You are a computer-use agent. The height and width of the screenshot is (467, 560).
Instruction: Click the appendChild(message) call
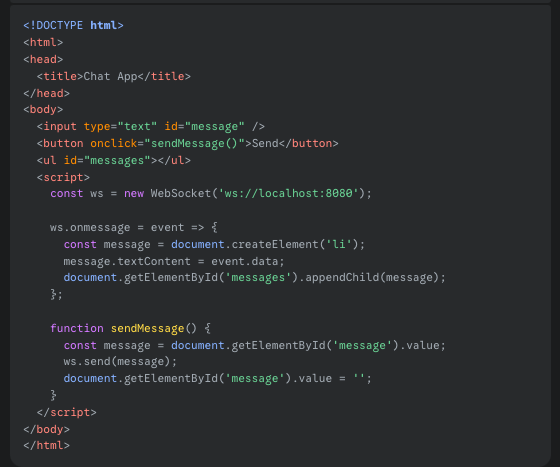point(372,277)
